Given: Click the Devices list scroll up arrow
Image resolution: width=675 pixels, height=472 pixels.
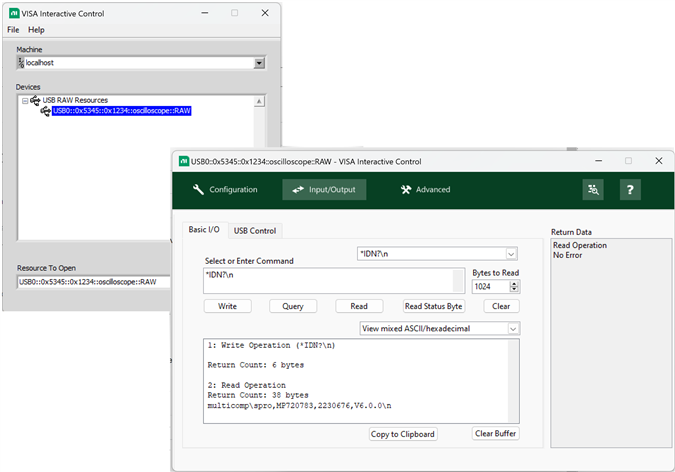Looking at the screenshot, I should point(259,102).
